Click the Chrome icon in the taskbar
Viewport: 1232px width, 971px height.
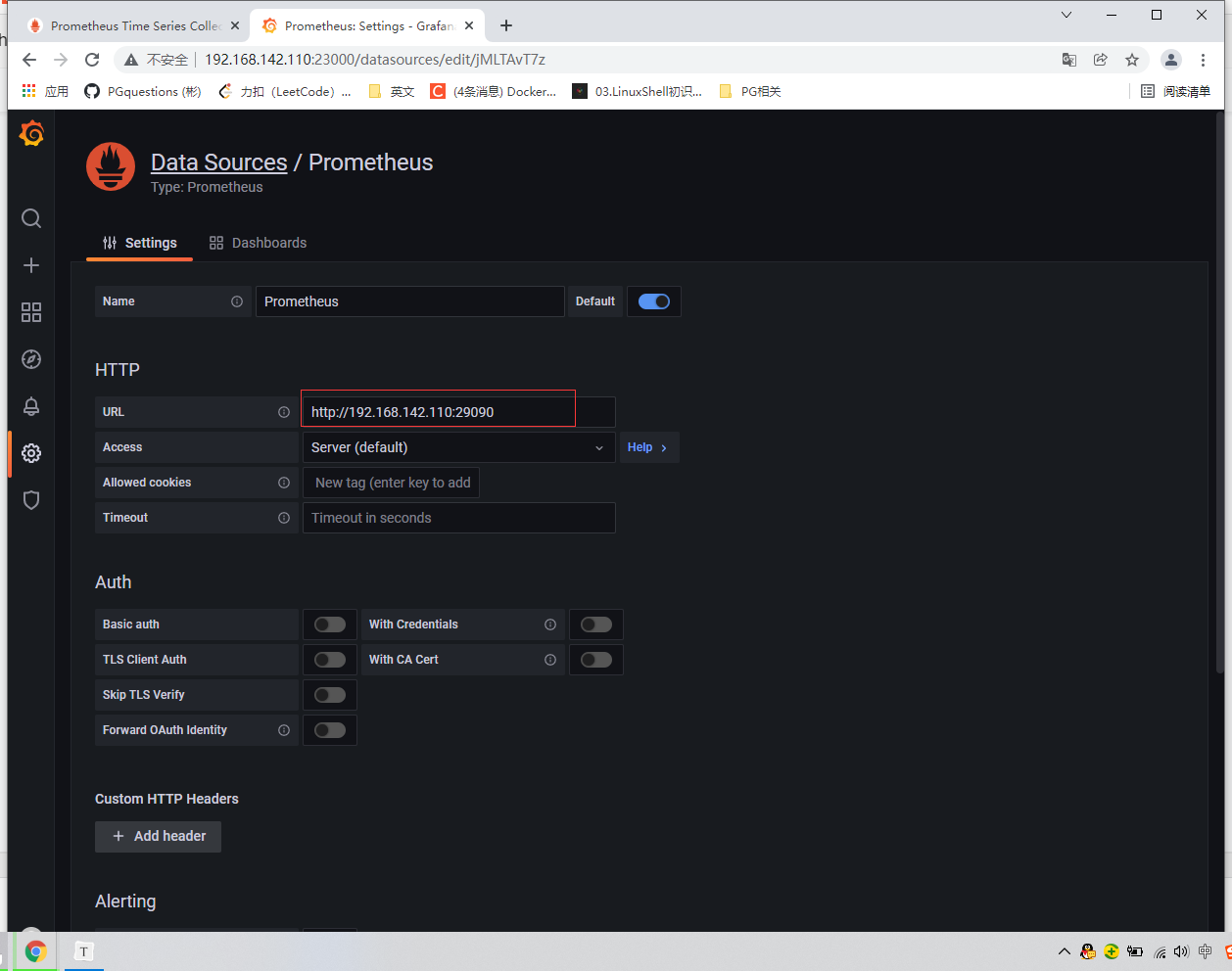[35, 951]
